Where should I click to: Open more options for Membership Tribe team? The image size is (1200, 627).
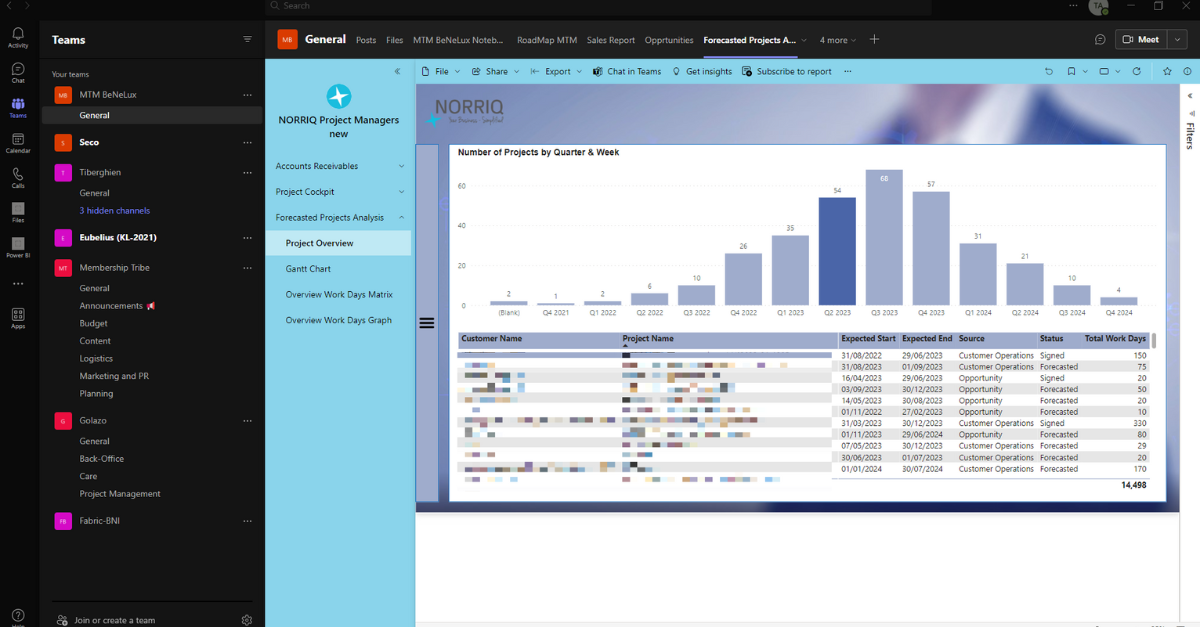[247, 268]
